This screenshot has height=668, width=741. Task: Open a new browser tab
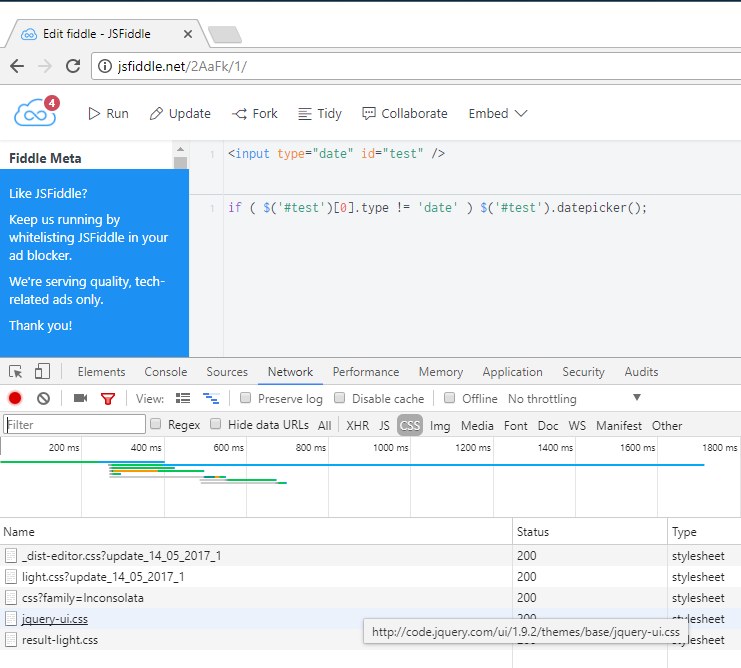tap(225, 34)
